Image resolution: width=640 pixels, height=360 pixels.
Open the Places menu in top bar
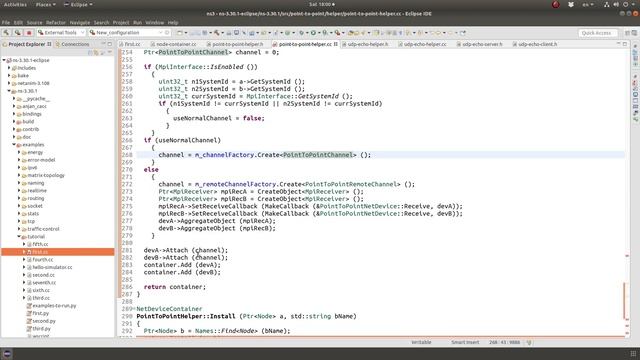[x=46, y=4]
